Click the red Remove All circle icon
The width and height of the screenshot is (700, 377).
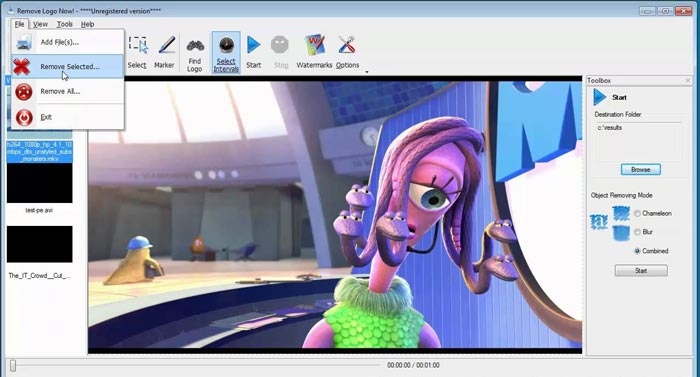24,92
